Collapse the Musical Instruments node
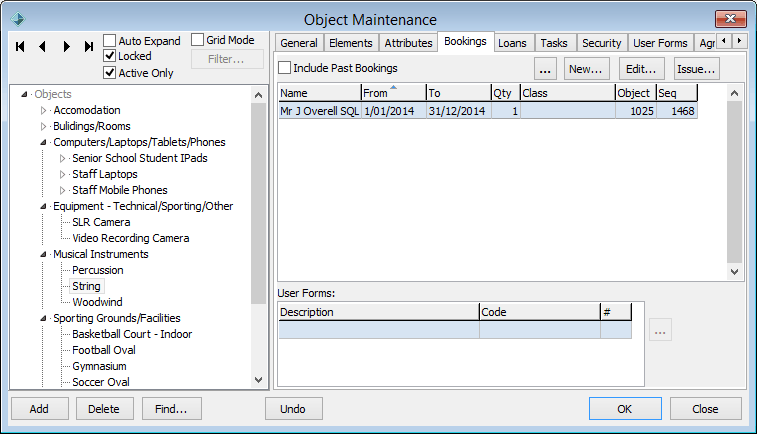757x434 pixels. coord(43,254)
